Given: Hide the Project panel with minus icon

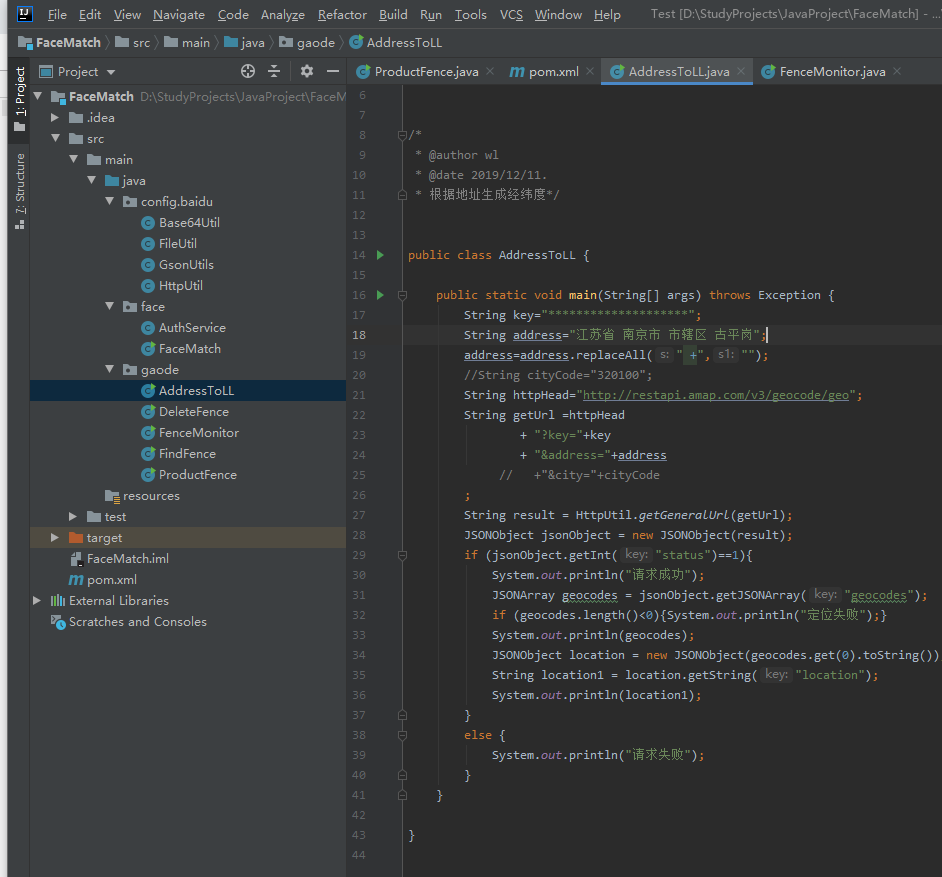Looking at the screenshot, I should point(333,71).
